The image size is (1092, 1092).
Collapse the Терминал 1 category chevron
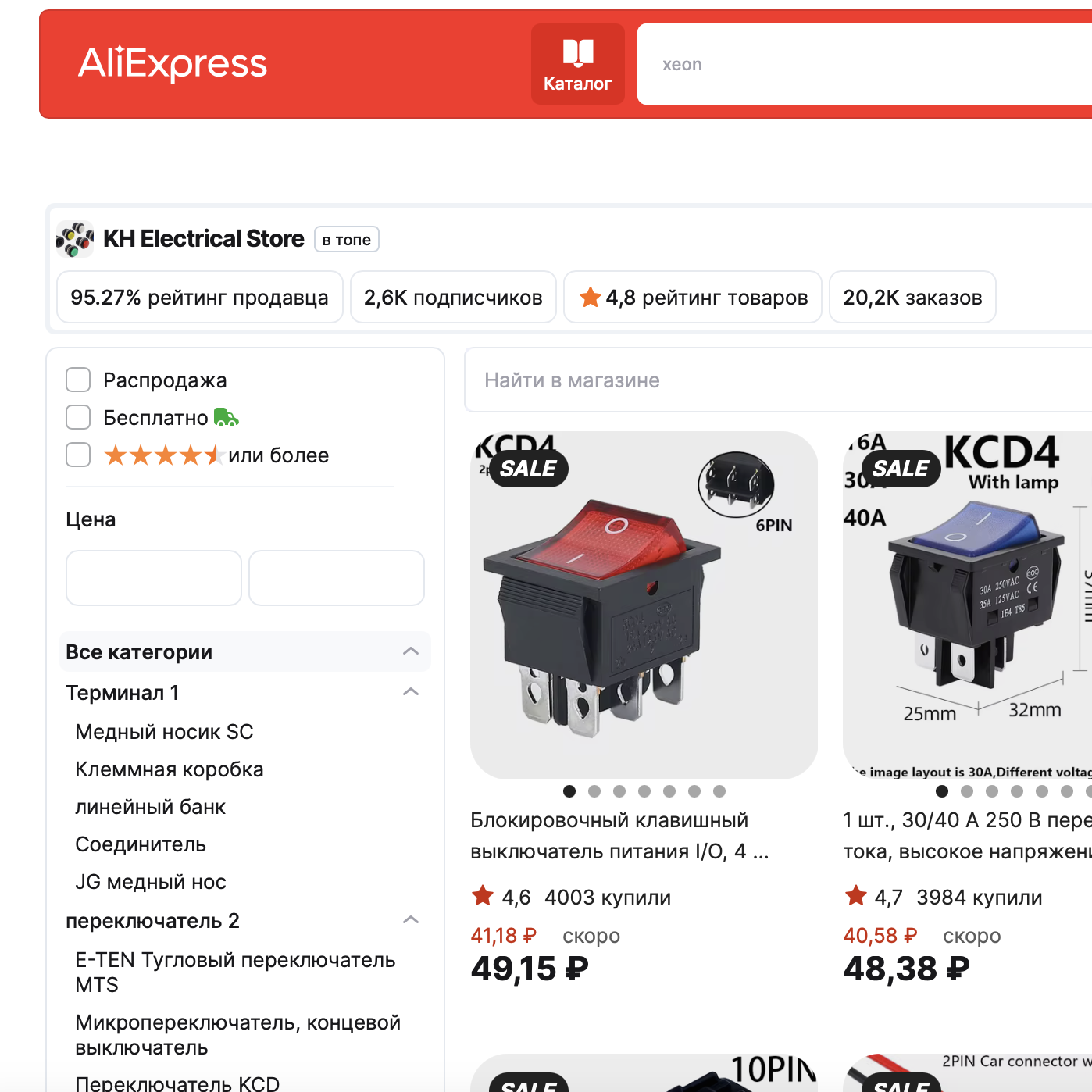tap(411, 692)
